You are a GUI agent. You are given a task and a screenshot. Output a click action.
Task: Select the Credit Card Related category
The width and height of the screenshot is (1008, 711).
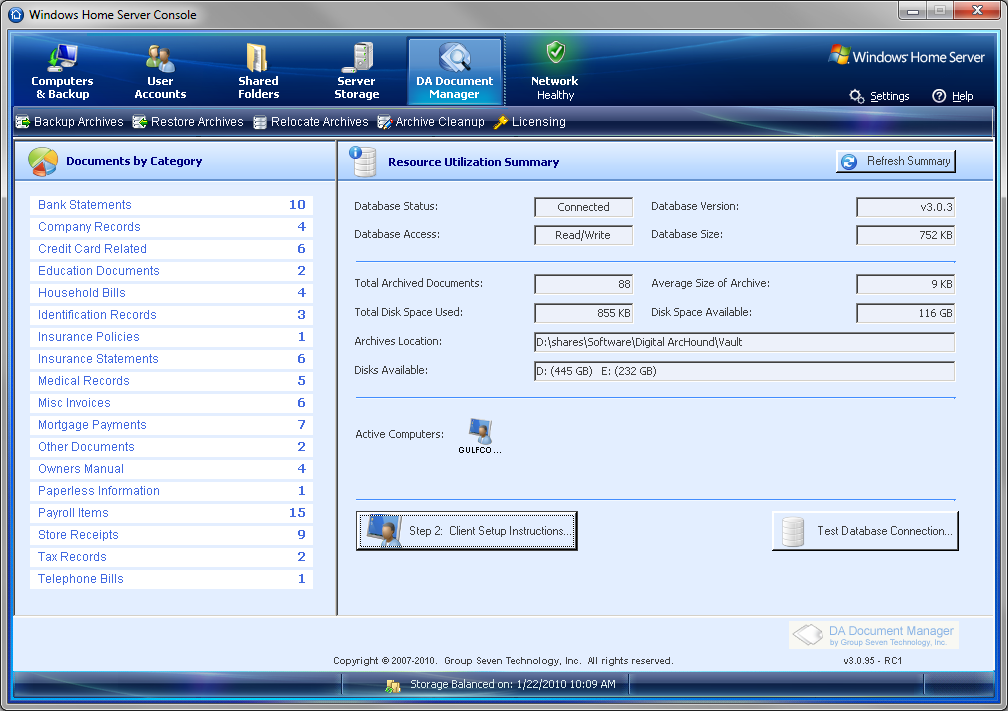coord(172,249)
